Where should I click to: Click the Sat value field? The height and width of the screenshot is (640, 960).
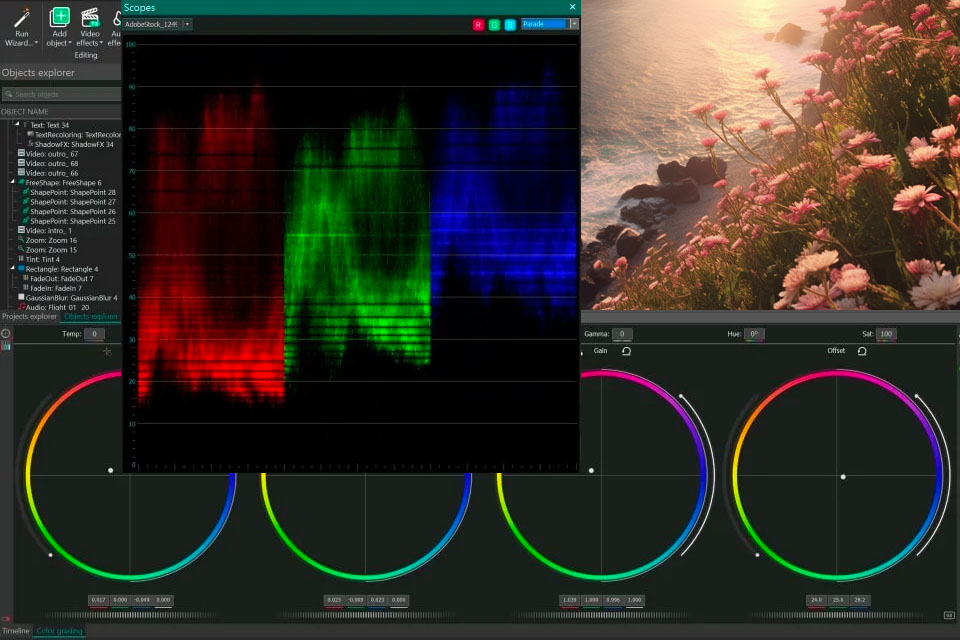(x=886, y=334)
